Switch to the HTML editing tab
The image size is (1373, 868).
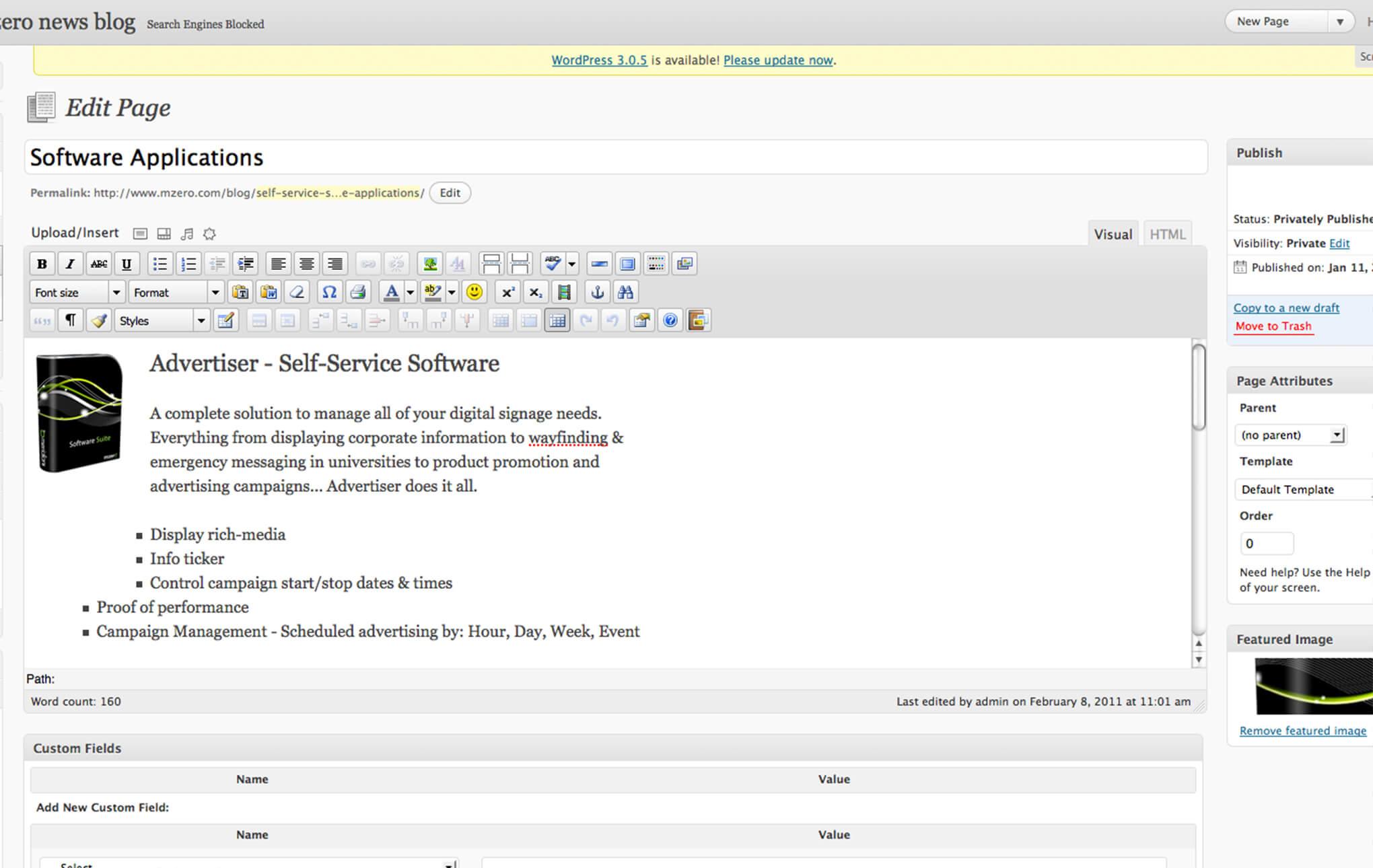click(1167, 233)
